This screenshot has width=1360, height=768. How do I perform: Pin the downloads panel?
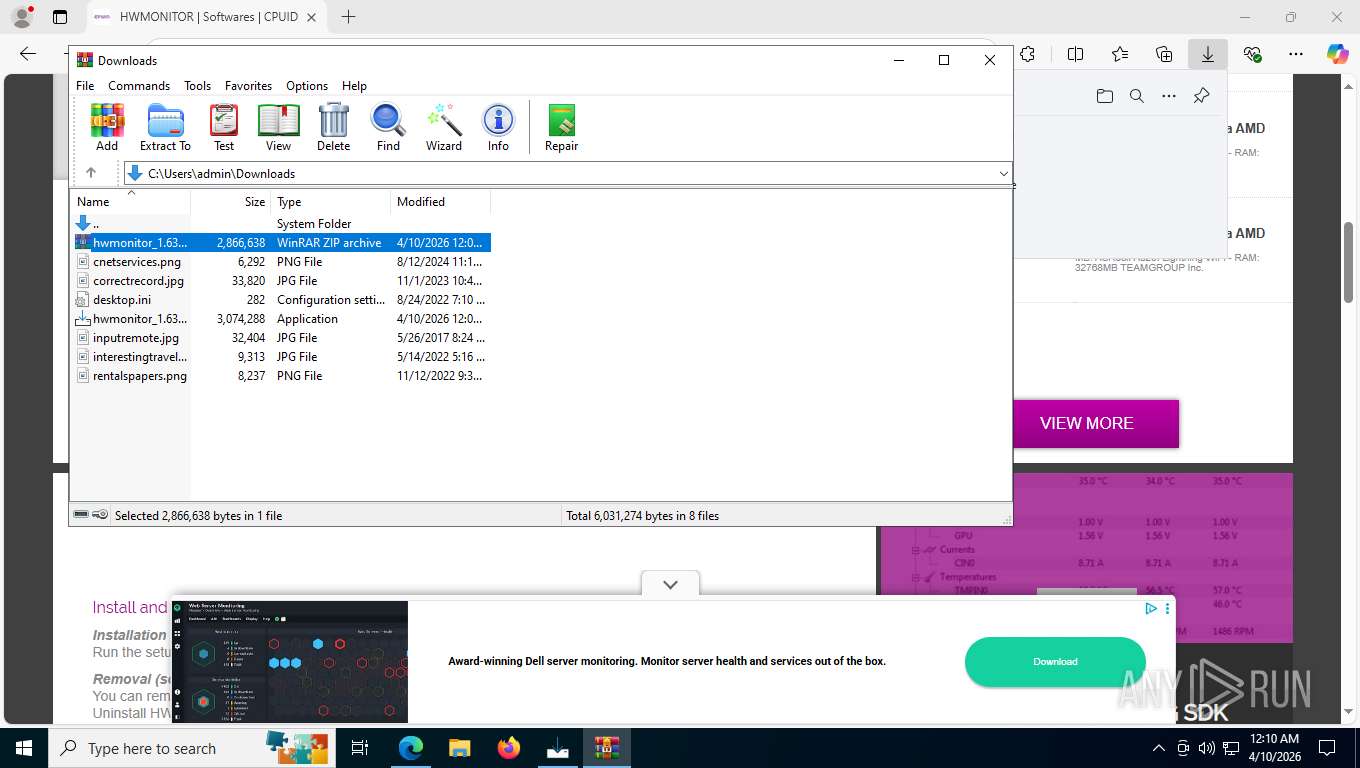tap(1202, 96)
